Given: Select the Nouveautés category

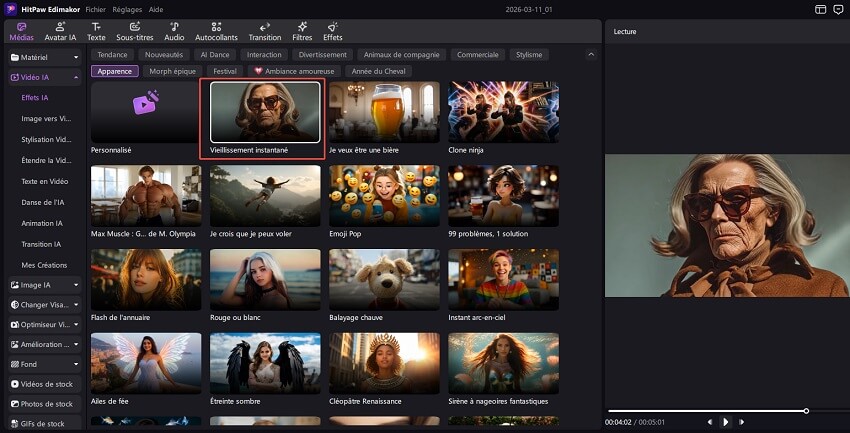Looking at the screenshot, I should click(x=164, y=54).
